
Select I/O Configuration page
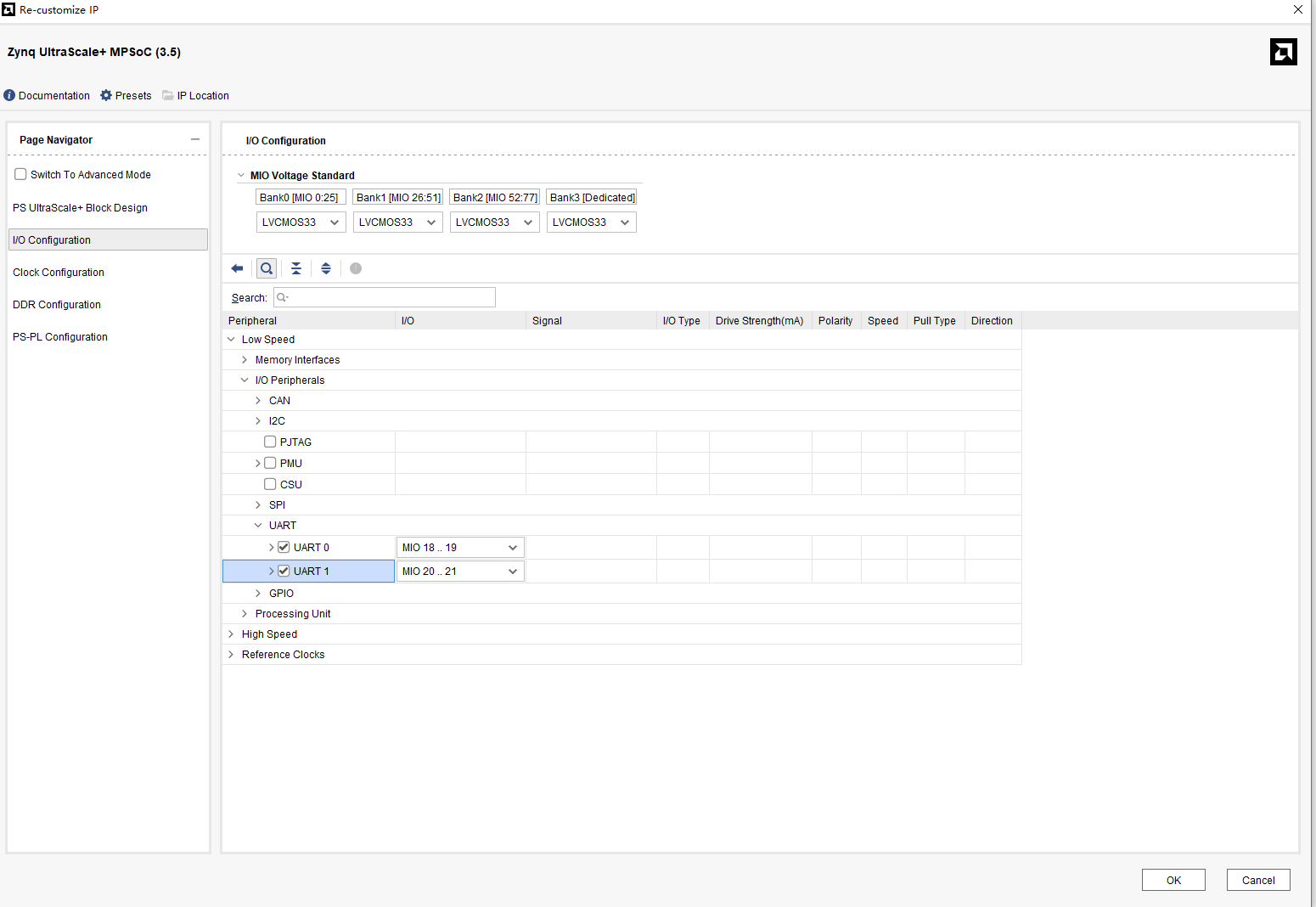click(x=108, y=239)
